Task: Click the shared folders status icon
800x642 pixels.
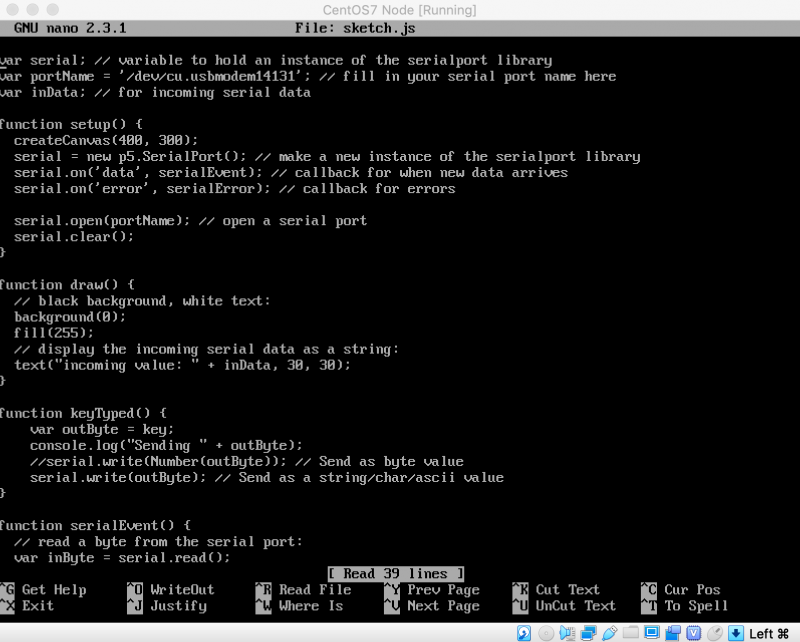Action: coord(631,633)
